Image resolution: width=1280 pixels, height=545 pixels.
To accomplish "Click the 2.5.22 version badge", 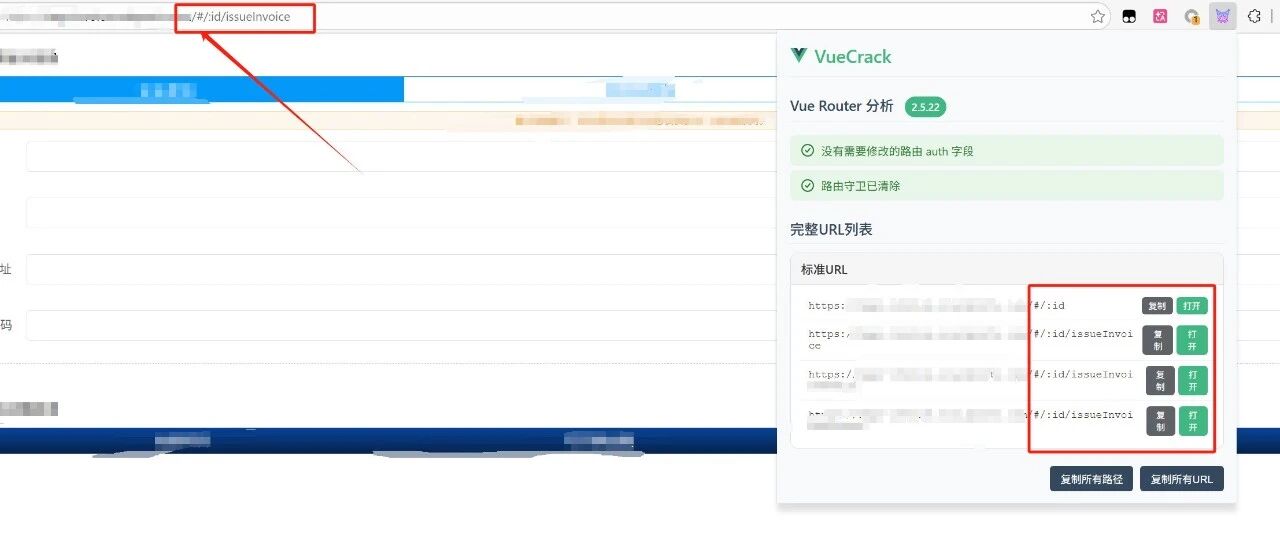I will pos(926,106).
